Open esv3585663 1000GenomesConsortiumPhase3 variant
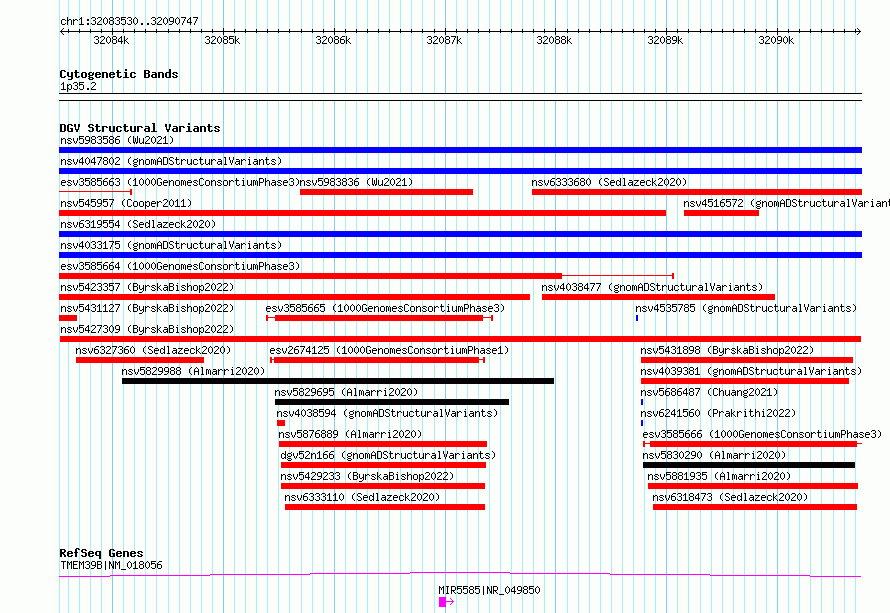Viewport: 890px width, 613px height. point(179,182)
